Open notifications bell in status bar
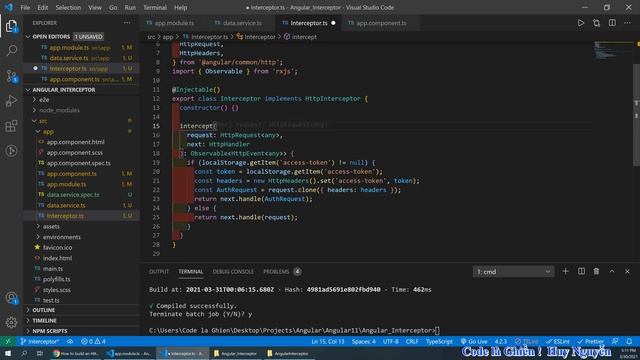The width and height of the screenshot is (640, 360). click(x=629, y=341)
